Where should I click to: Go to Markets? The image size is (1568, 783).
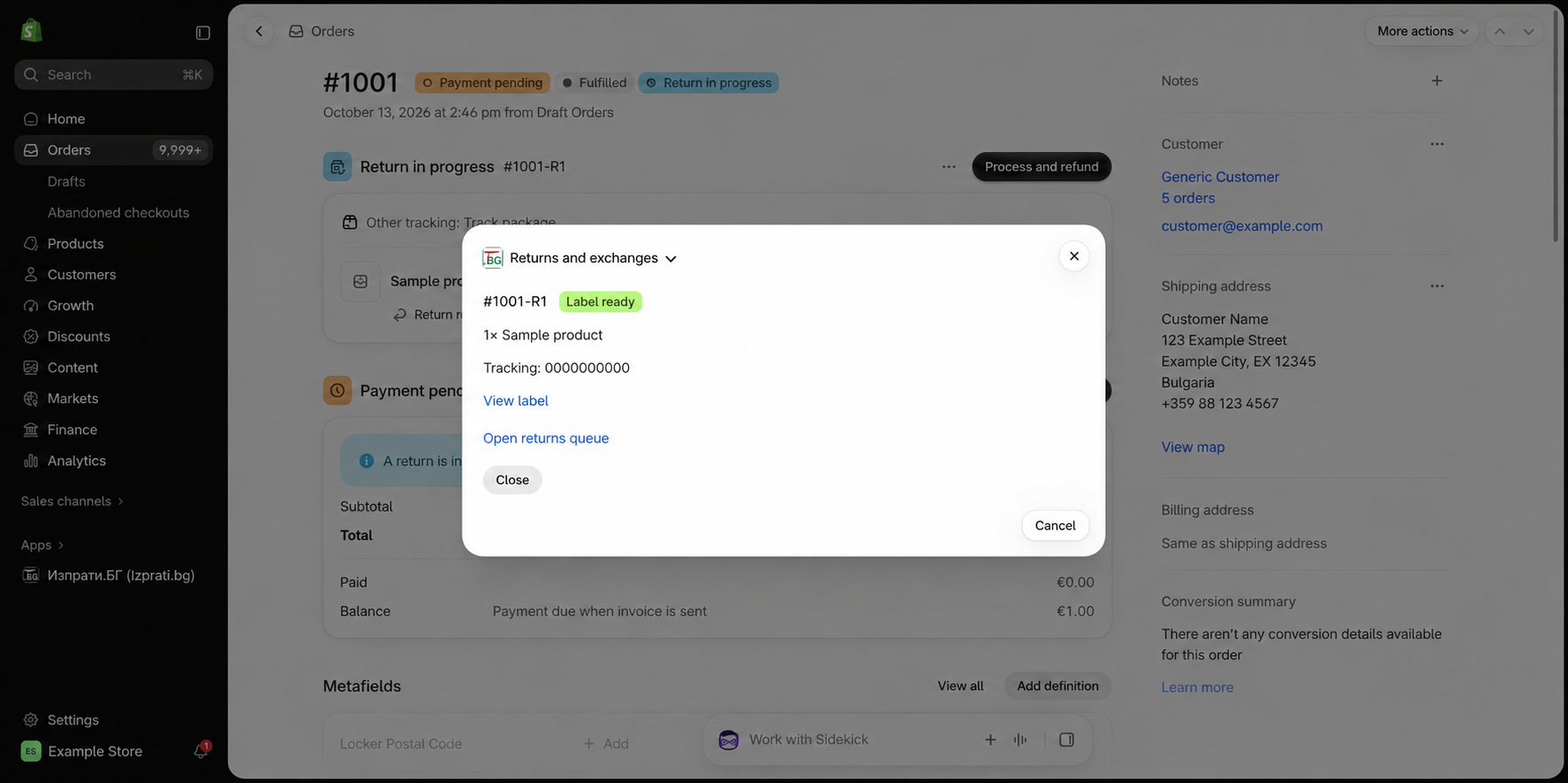(113, 399)
